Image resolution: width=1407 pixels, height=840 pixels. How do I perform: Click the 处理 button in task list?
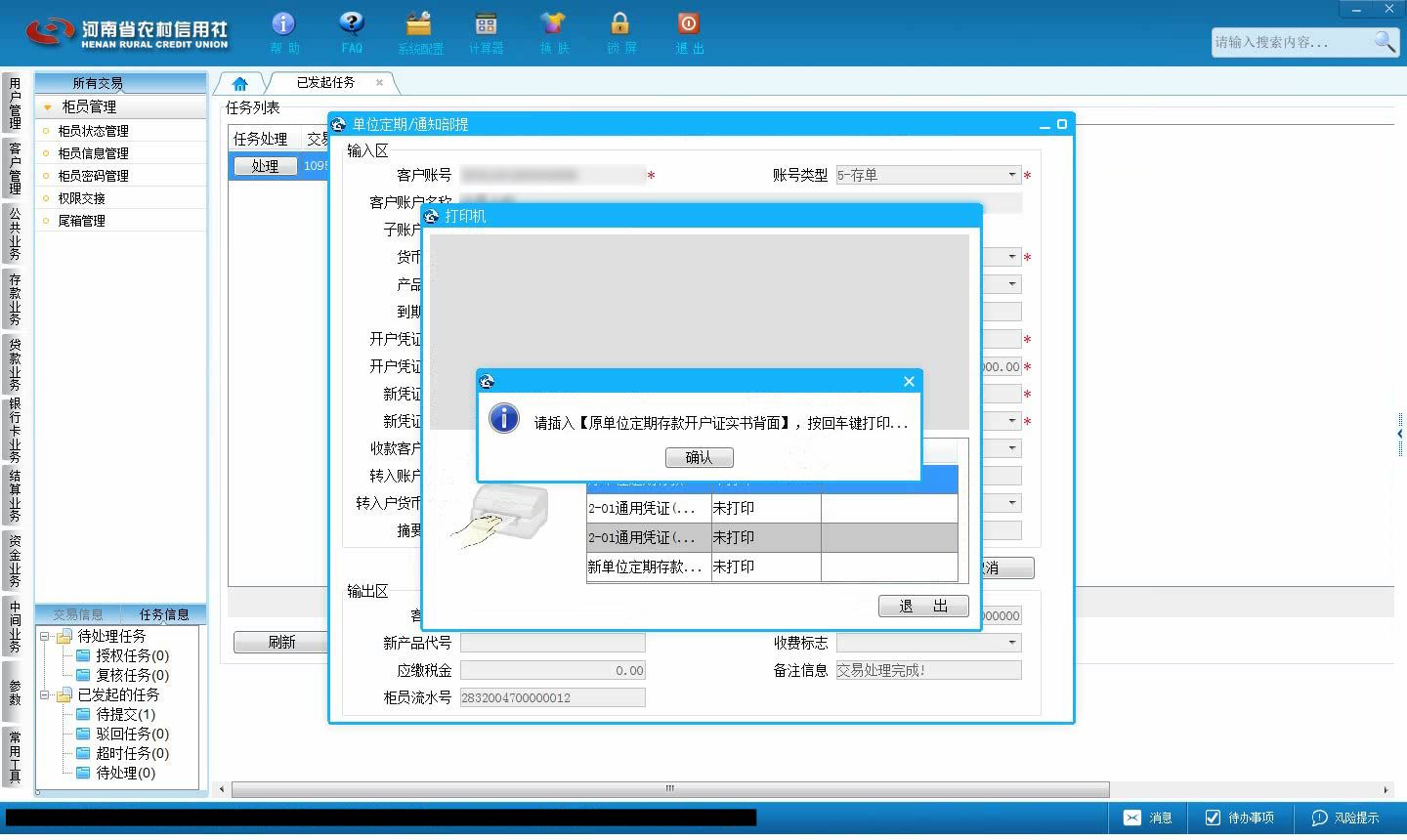265,166
